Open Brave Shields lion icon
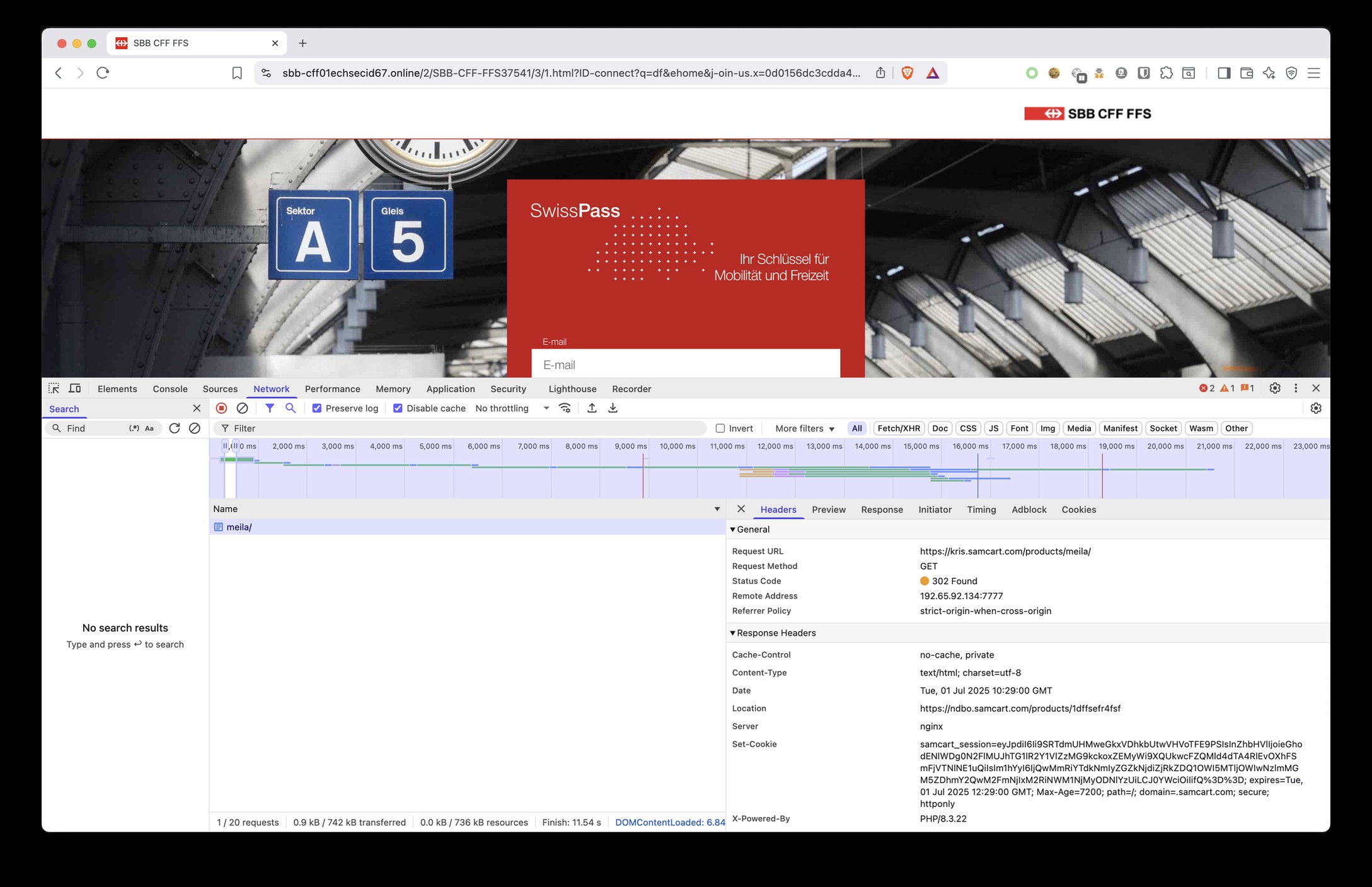This screenshot has height=887, width=1372. point(908,73)
